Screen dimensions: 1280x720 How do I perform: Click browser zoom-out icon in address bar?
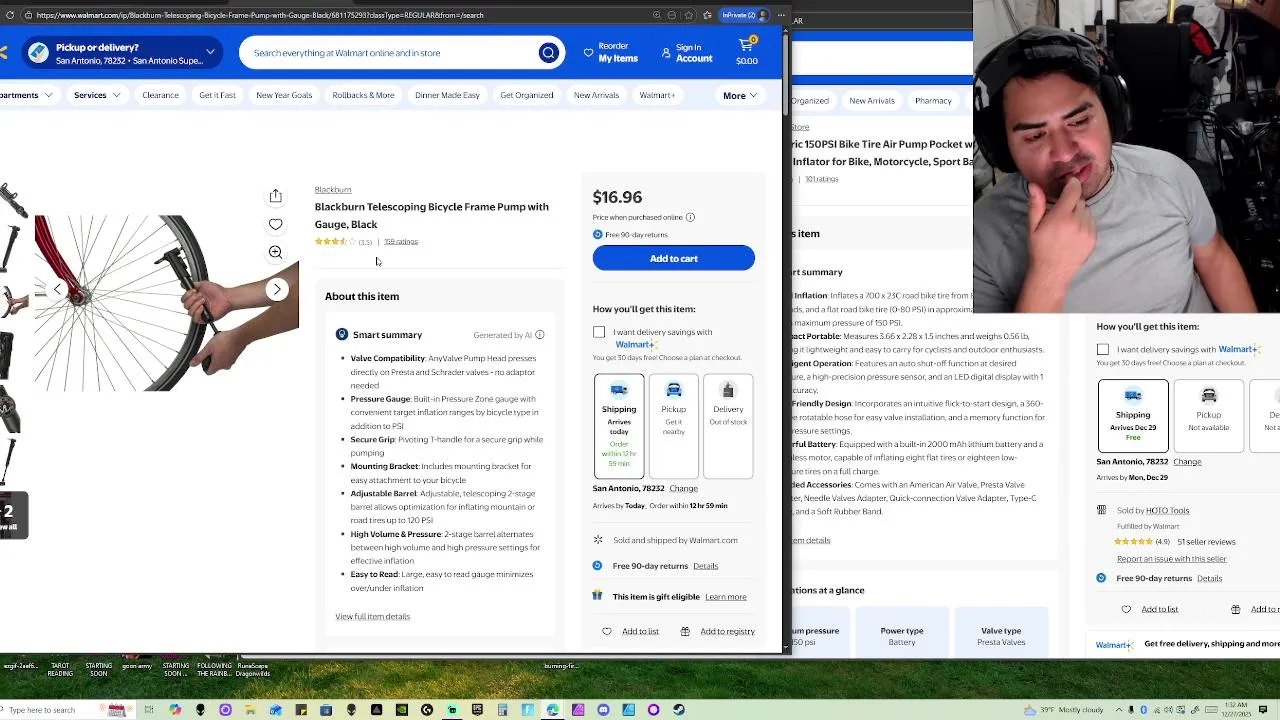tap(671, 15)
